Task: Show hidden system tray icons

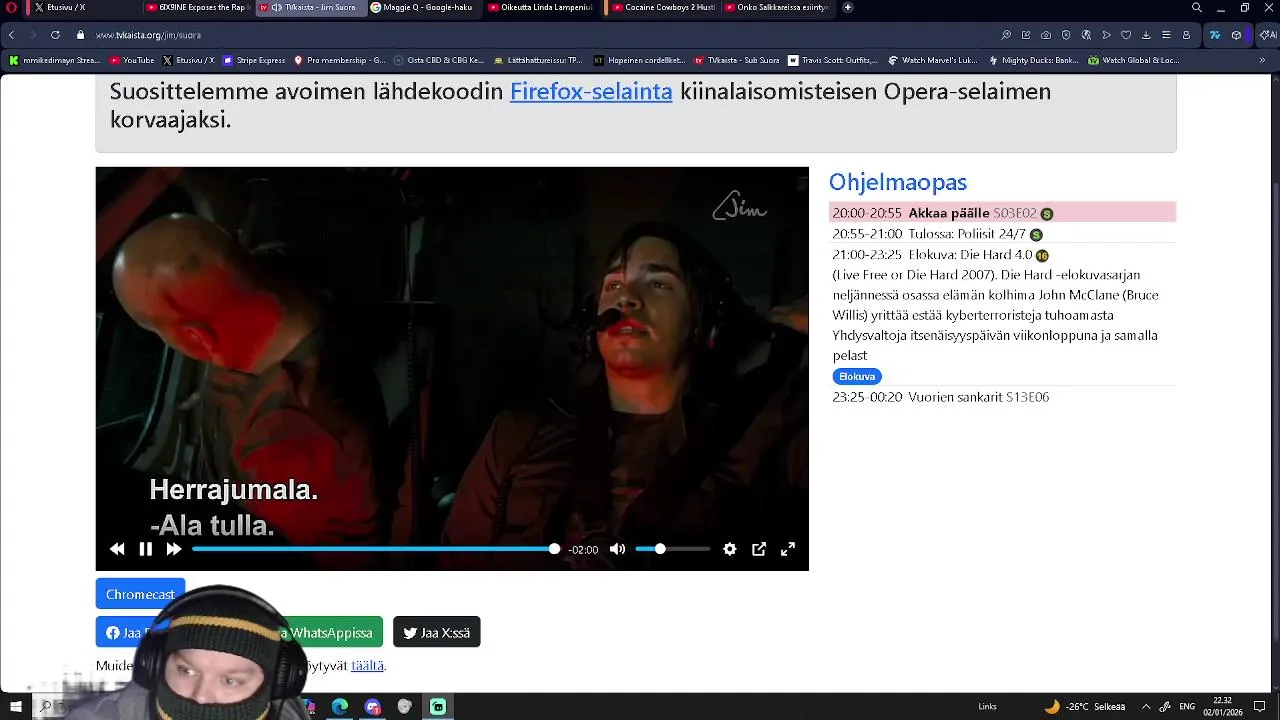Action: tap(1146, 706)
